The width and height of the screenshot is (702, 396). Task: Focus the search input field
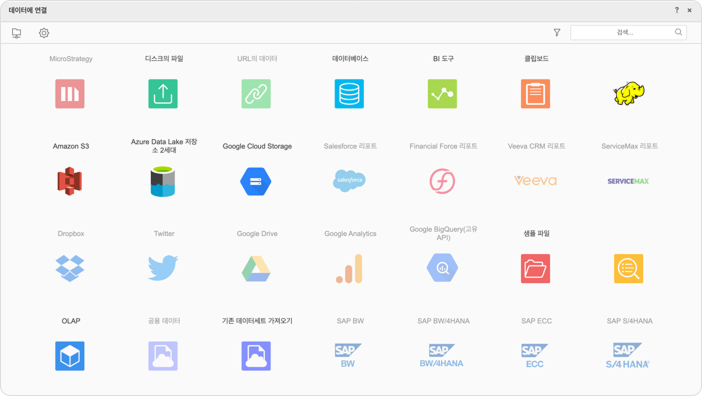click(x=628, y=32)
